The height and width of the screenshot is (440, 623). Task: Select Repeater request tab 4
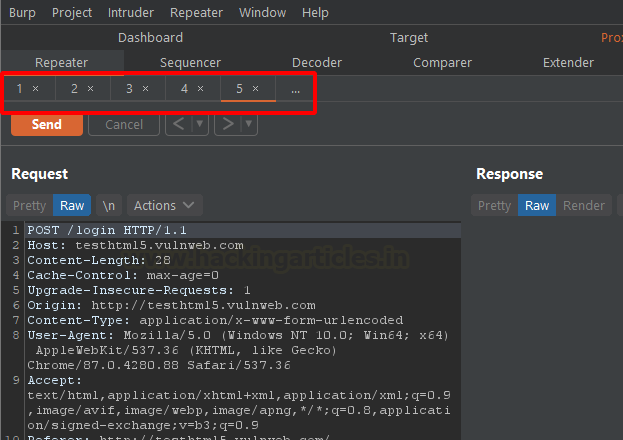pos(184,89)
